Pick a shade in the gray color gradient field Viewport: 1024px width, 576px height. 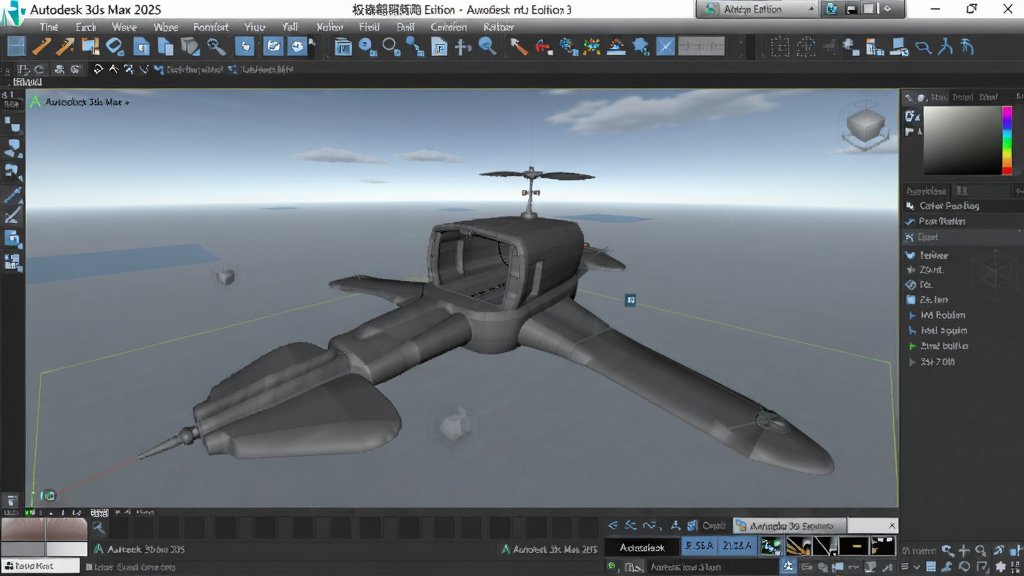click(962, 140)
